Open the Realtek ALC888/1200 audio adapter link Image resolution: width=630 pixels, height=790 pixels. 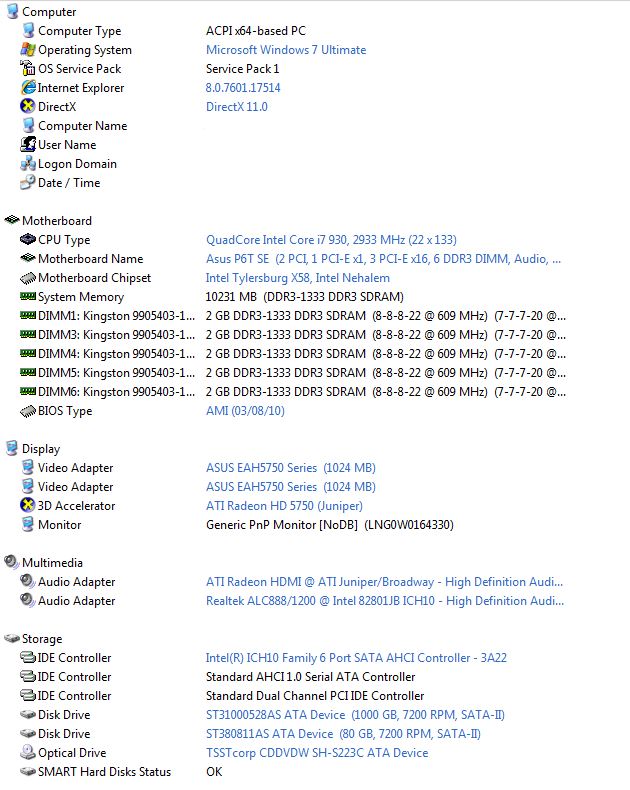click(x=385, y=601)
